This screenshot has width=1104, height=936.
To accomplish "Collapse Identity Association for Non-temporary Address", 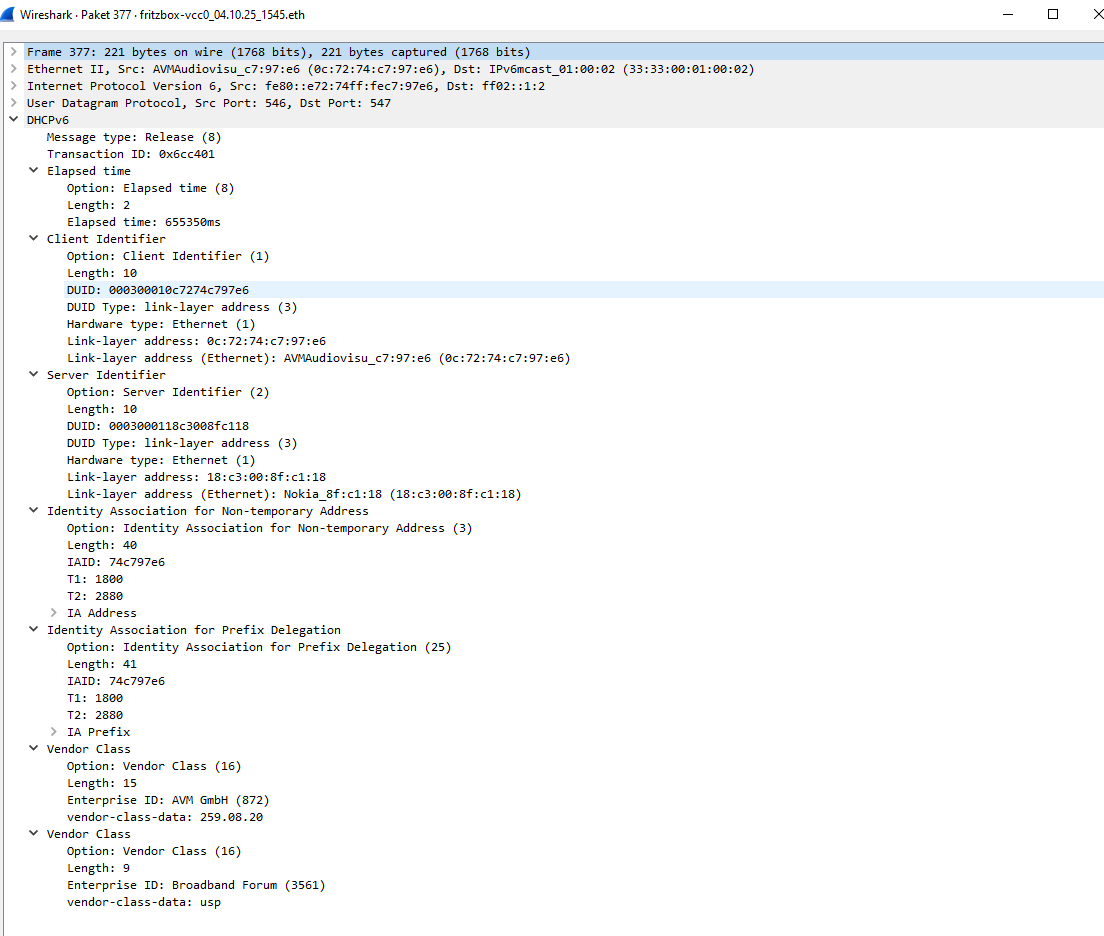I will (33, 510).
